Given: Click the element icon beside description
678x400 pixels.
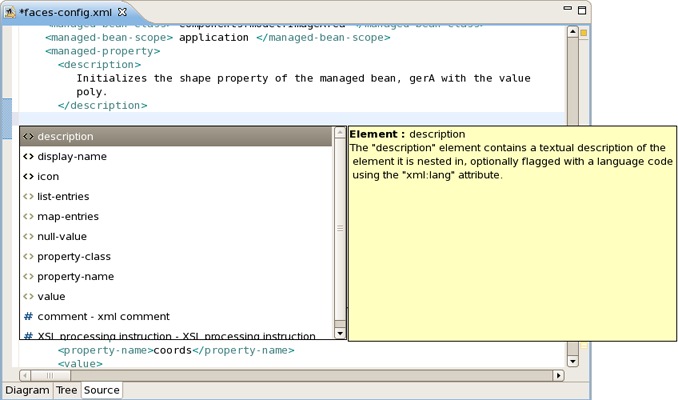Looking at the screenshot, I should pos(29,137).
